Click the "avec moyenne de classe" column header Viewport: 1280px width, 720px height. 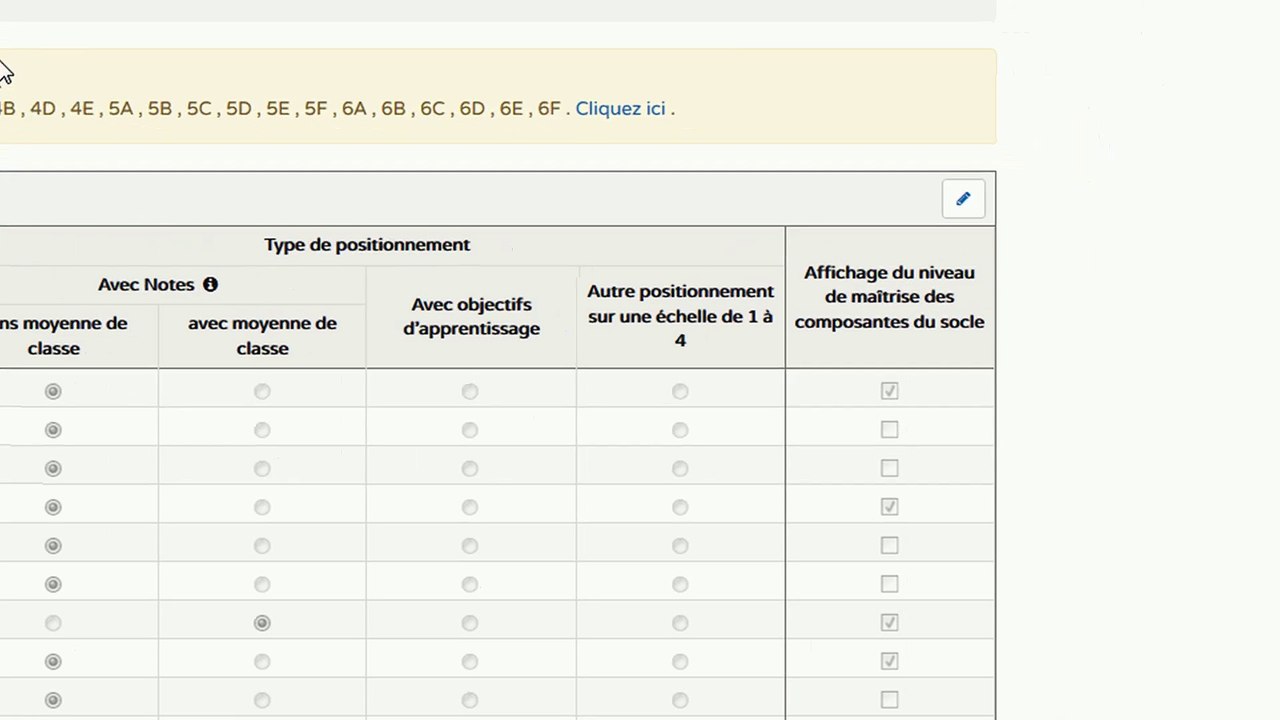[262, 336]
